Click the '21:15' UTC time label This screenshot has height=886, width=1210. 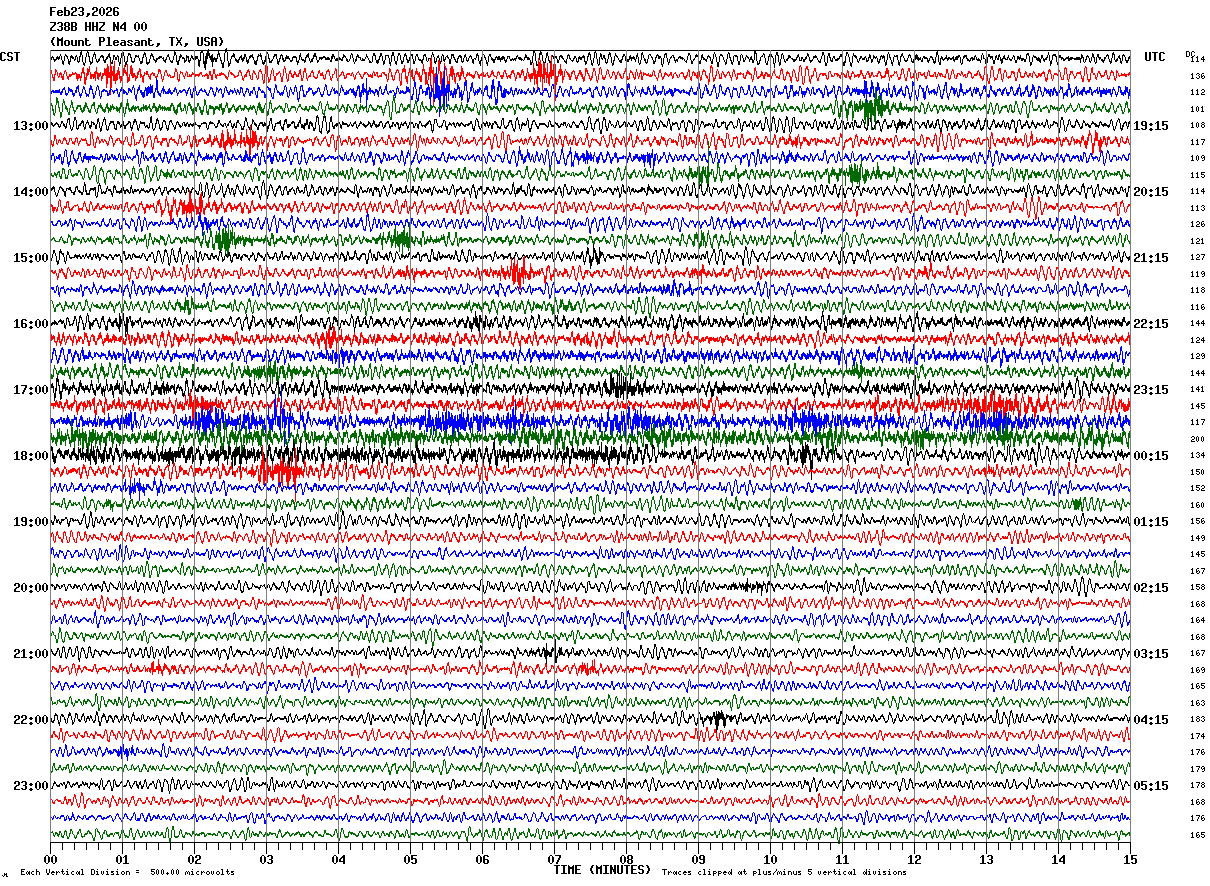coord(1151,258)
